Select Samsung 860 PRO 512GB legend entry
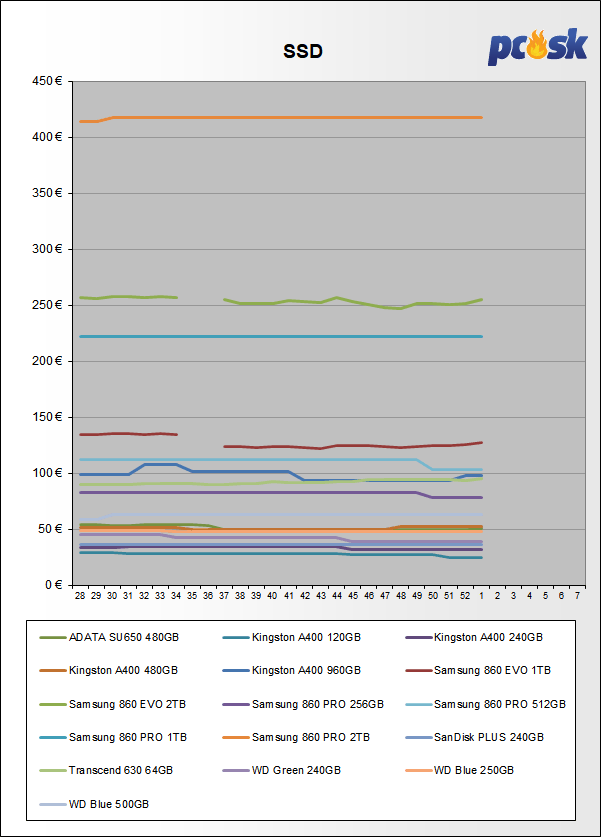The width and height of the screenshot is (601, 837). (x=486, y=704)
